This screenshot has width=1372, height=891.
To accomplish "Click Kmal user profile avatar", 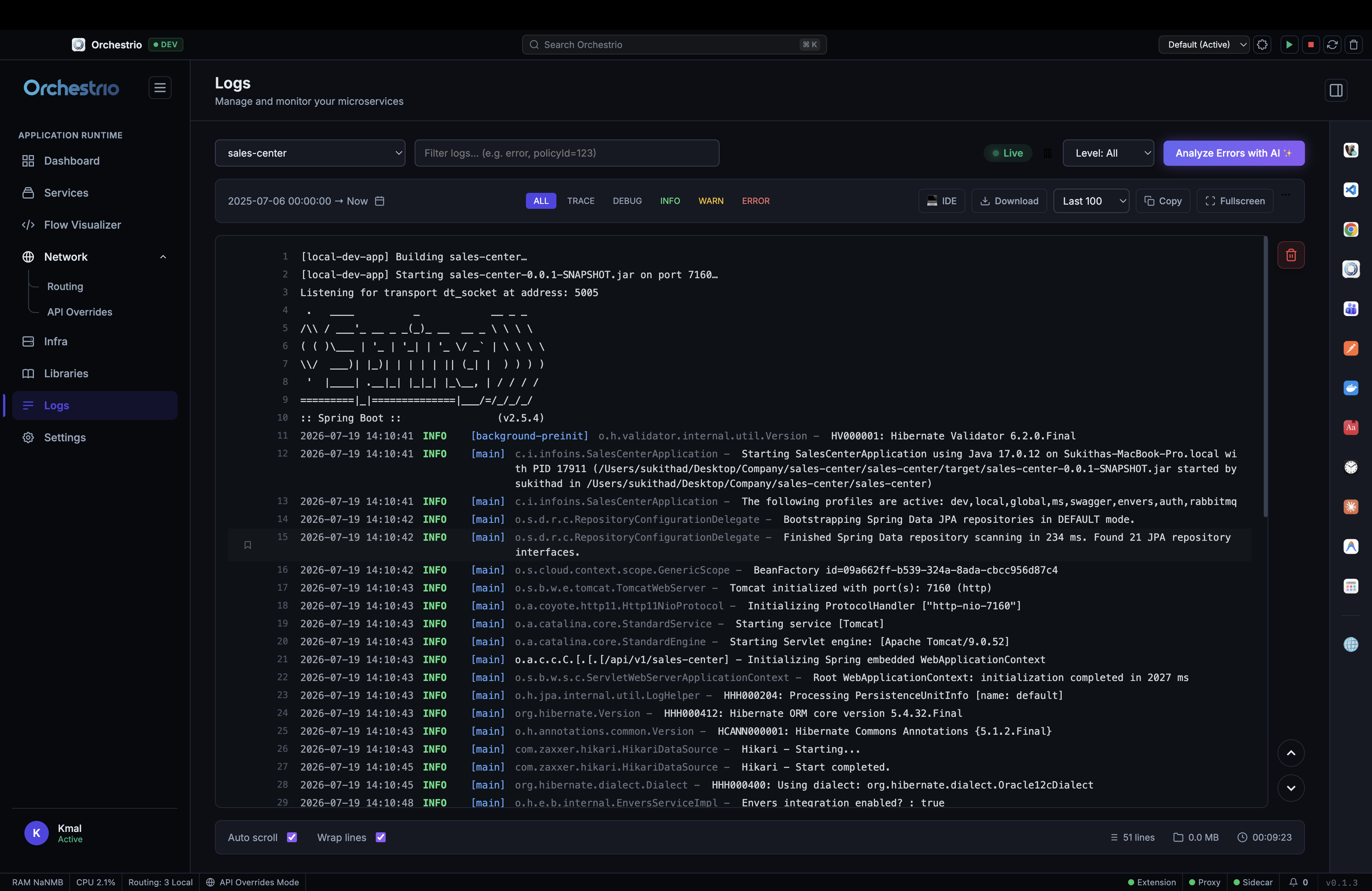I will coord(36,833).
